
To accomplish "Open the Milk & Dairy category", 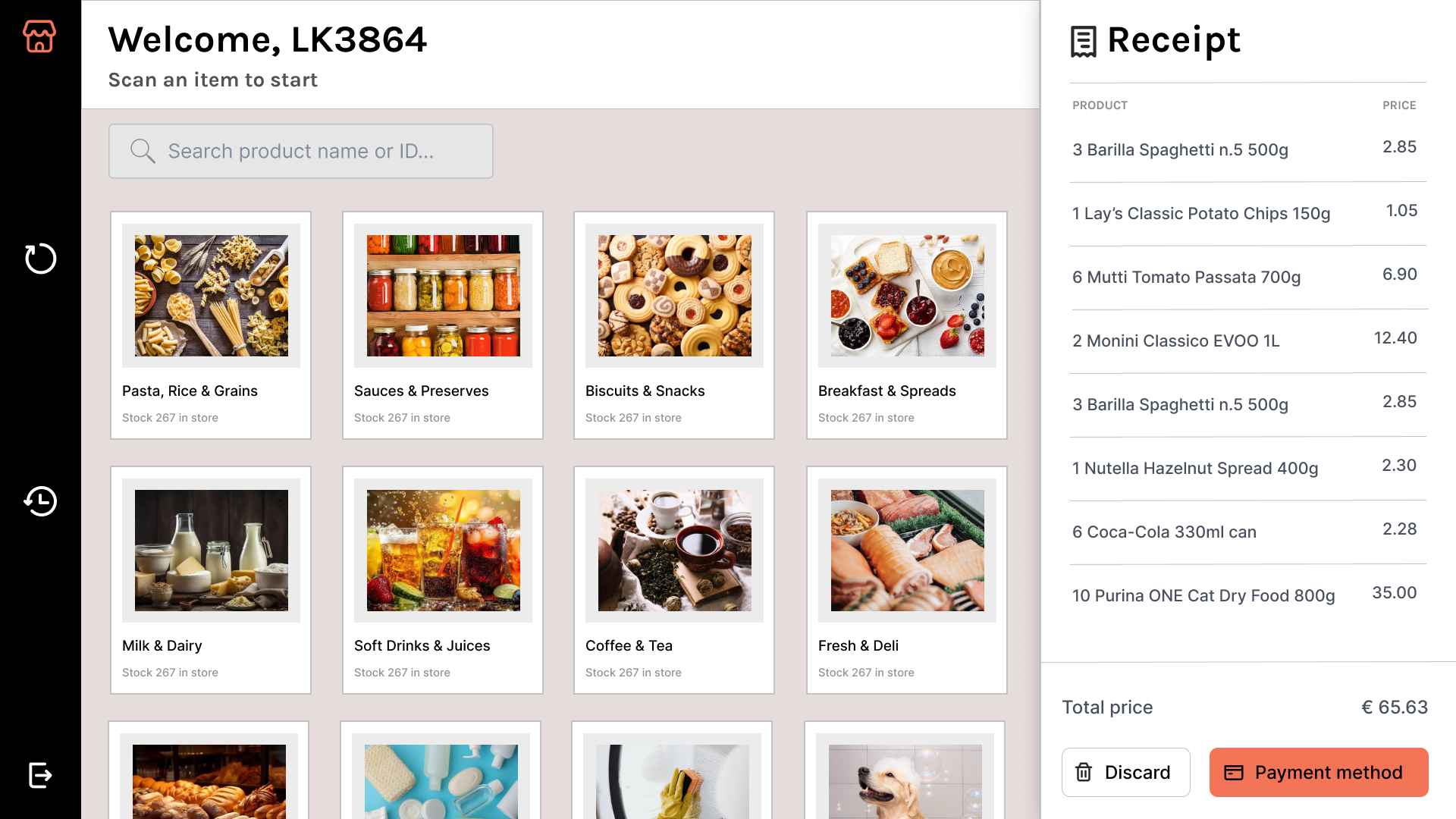I will pos(211,580).
